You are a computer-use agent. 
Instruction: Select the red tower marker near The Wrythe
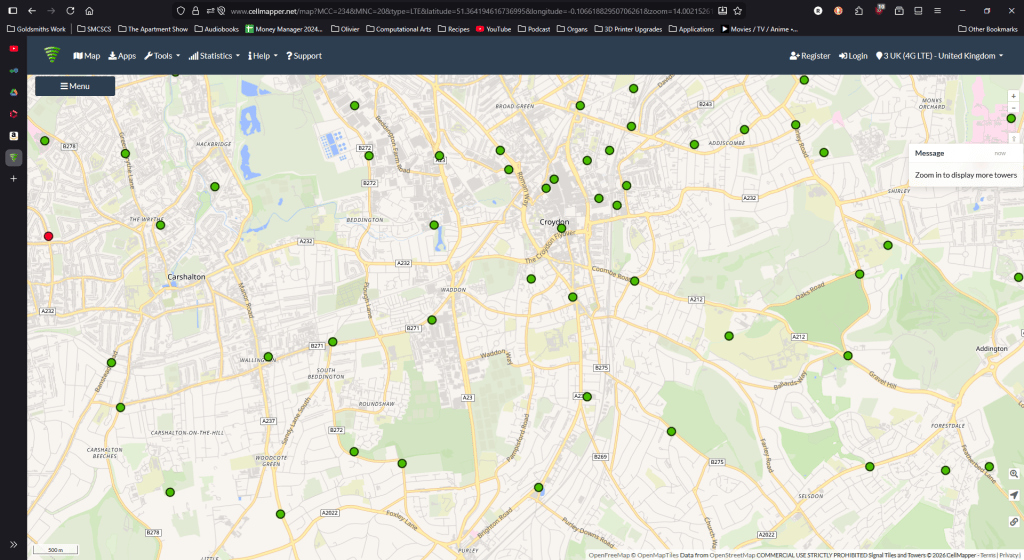pos(48,236)
